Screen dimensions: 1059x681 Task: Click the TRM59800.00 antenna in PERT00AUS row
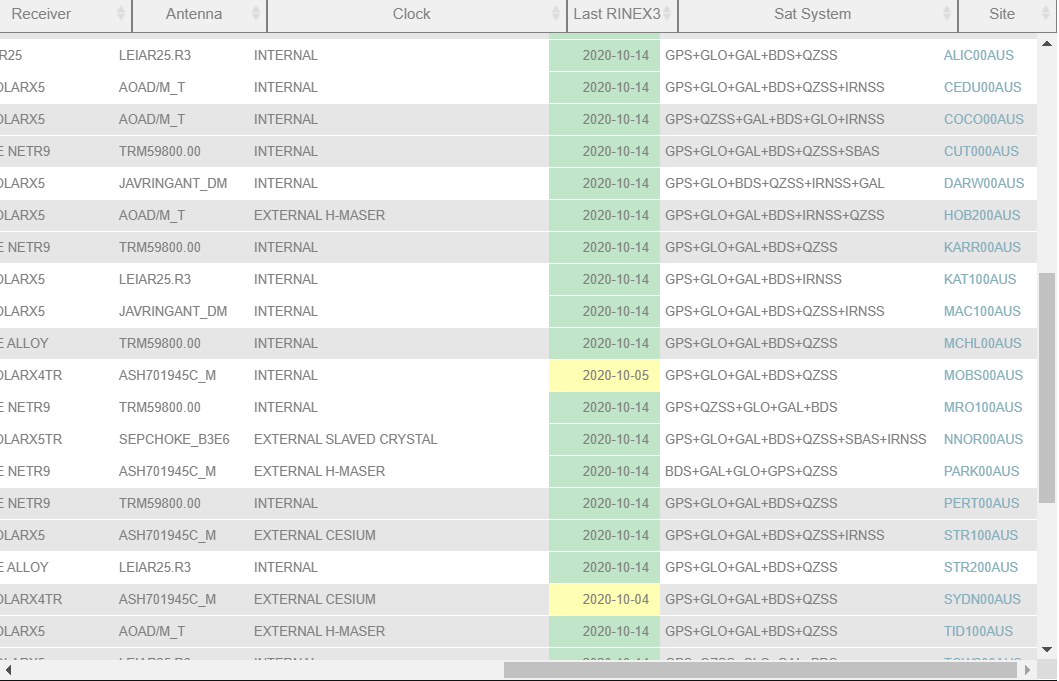point(159,503)
